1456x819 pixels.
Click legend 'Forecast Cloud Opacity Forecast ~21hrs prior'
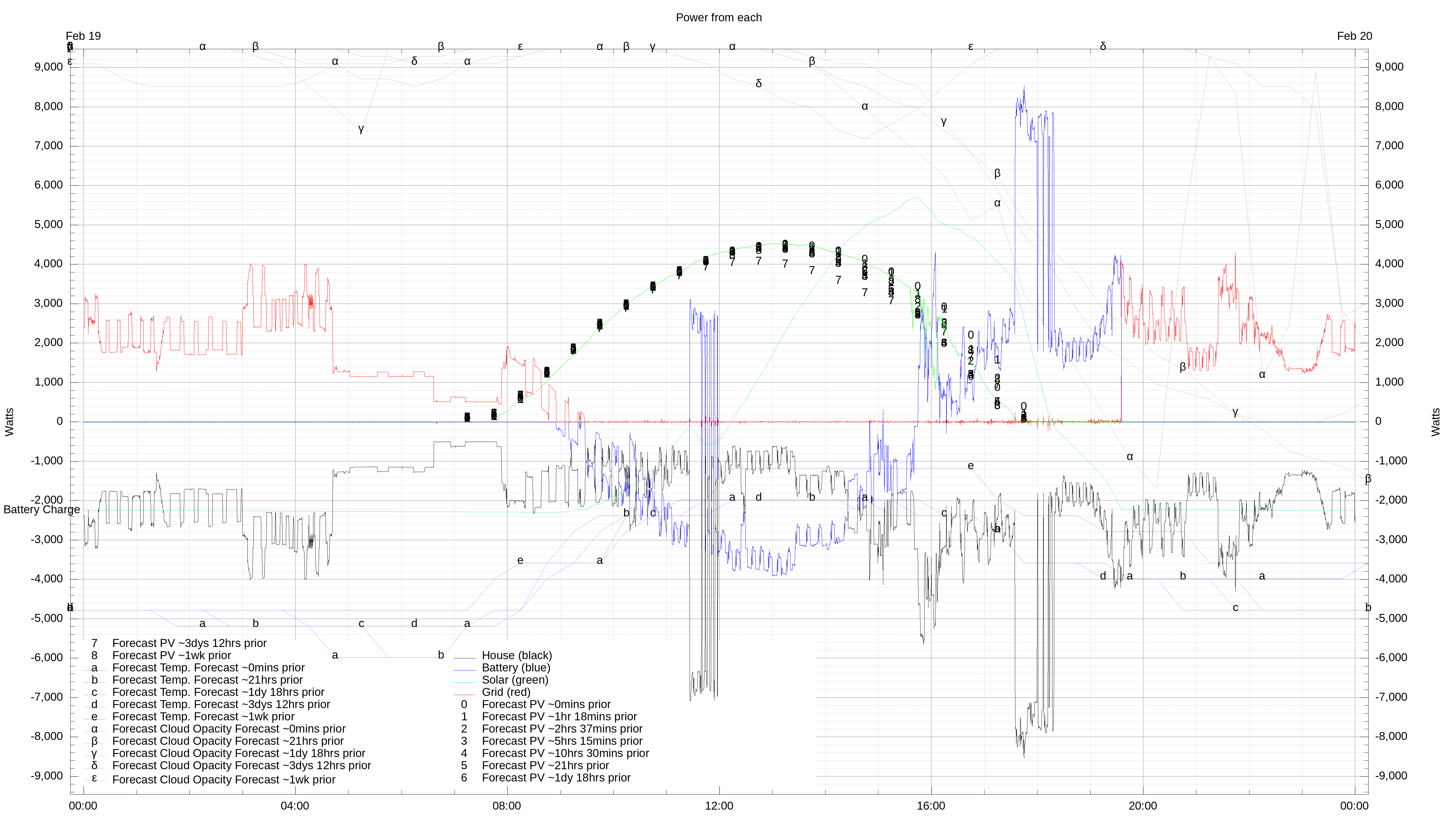pos(228,741)
